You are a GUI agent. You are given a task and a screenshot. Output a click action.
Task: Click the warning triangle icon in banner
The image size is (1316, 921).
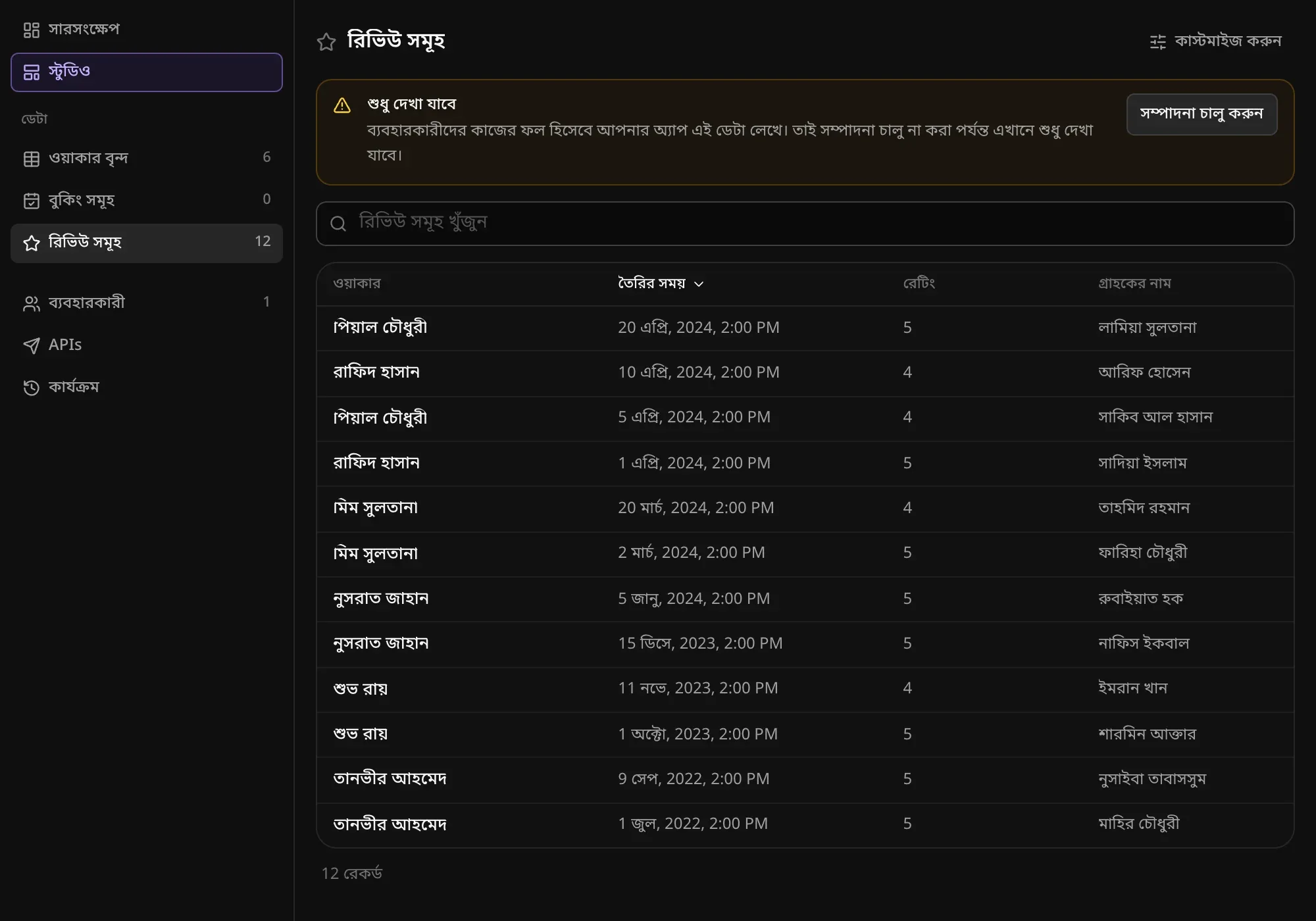[x=342, y=105]
